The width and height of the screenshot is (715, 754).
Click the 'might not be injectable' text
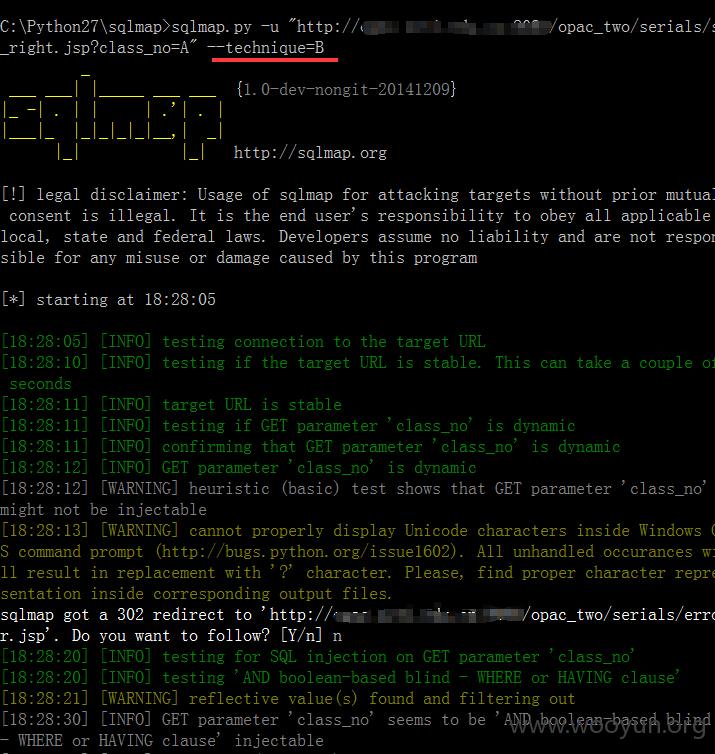(103, 510)
